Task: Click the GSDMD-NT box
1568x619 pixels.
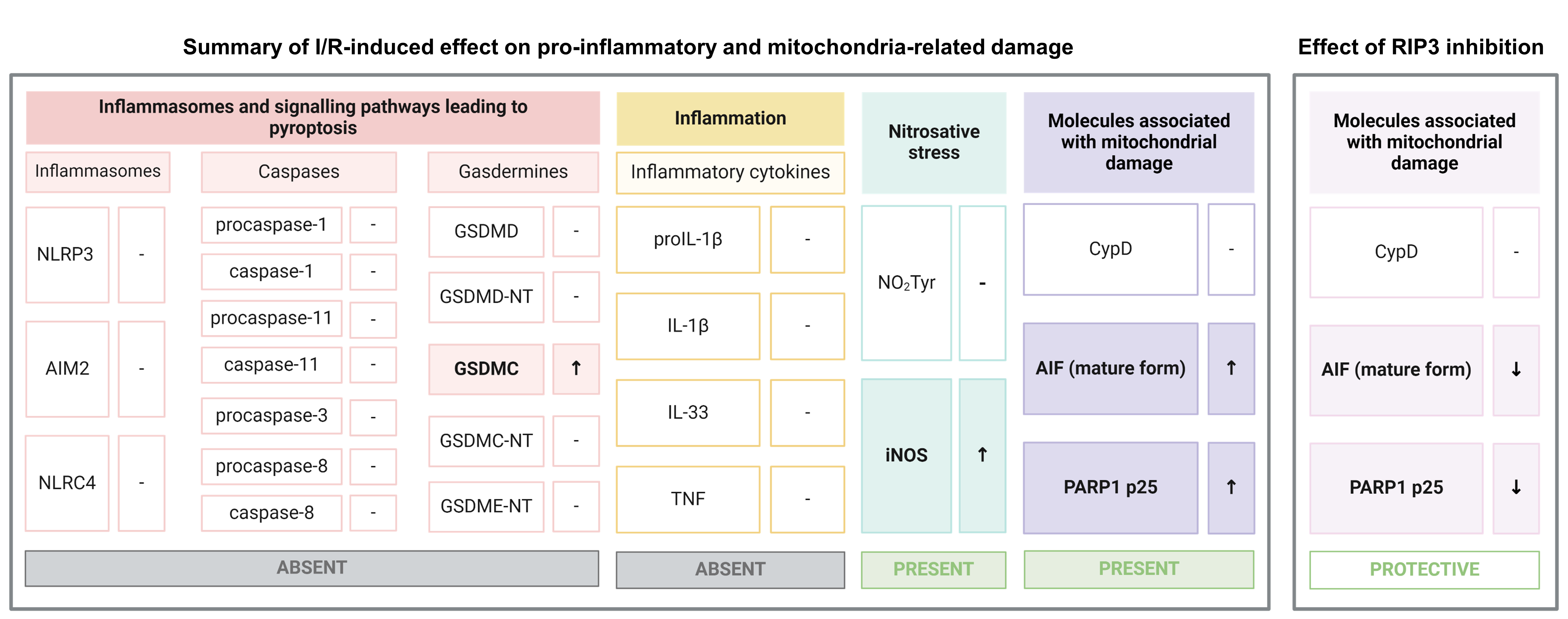Action: pos(486,296)
